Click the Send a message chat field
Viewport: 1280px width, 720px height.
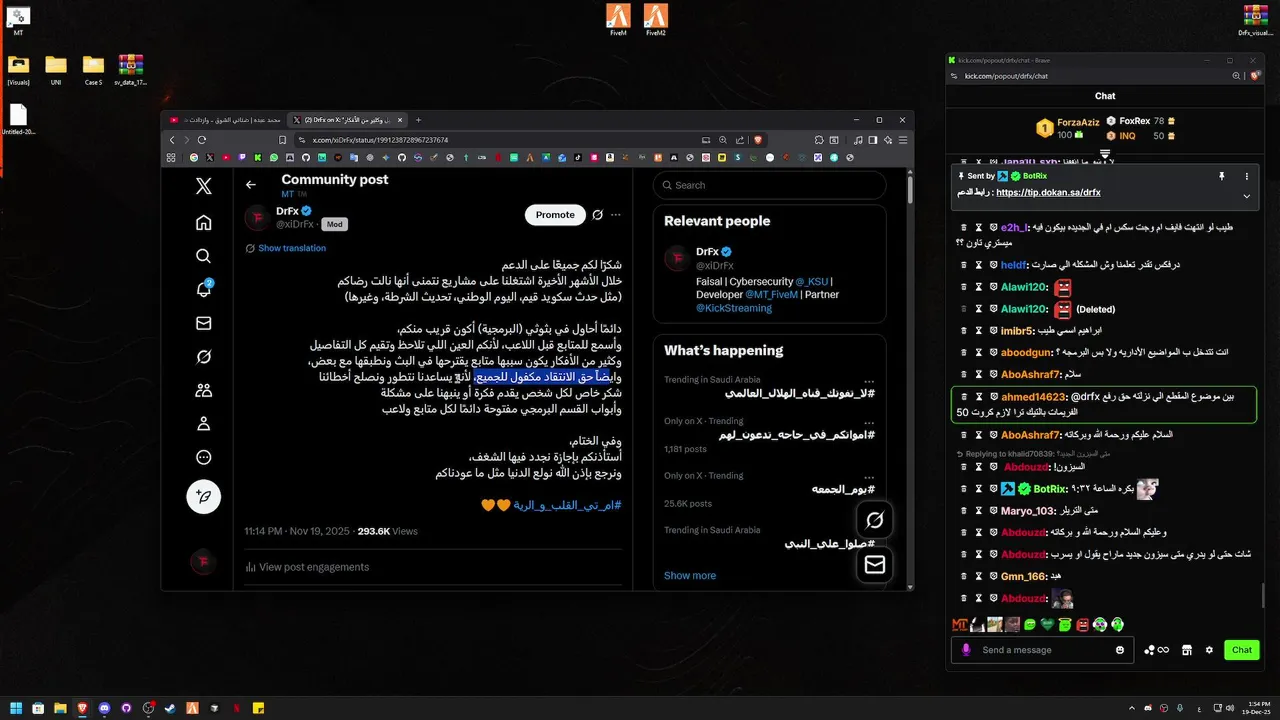coord(1040,650)
